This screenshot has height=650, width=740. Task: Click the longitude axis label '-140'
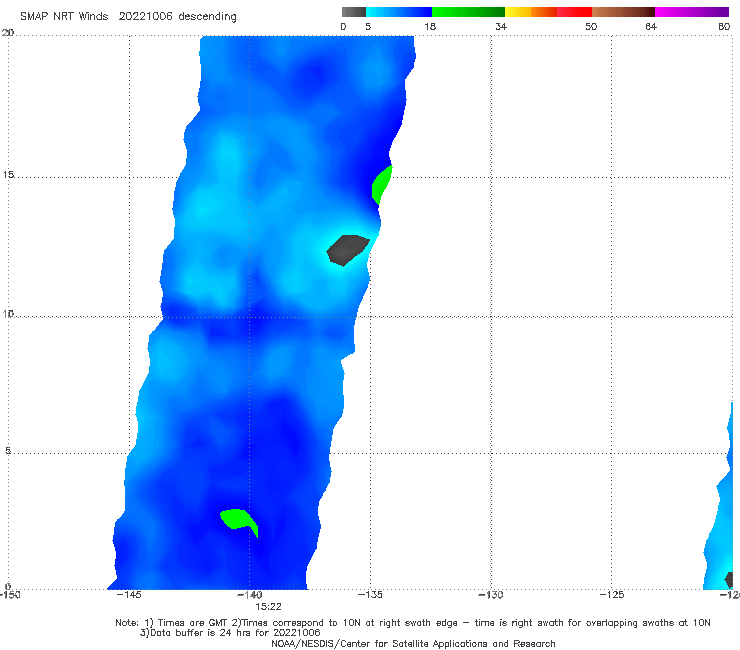(x=249, y=594)
